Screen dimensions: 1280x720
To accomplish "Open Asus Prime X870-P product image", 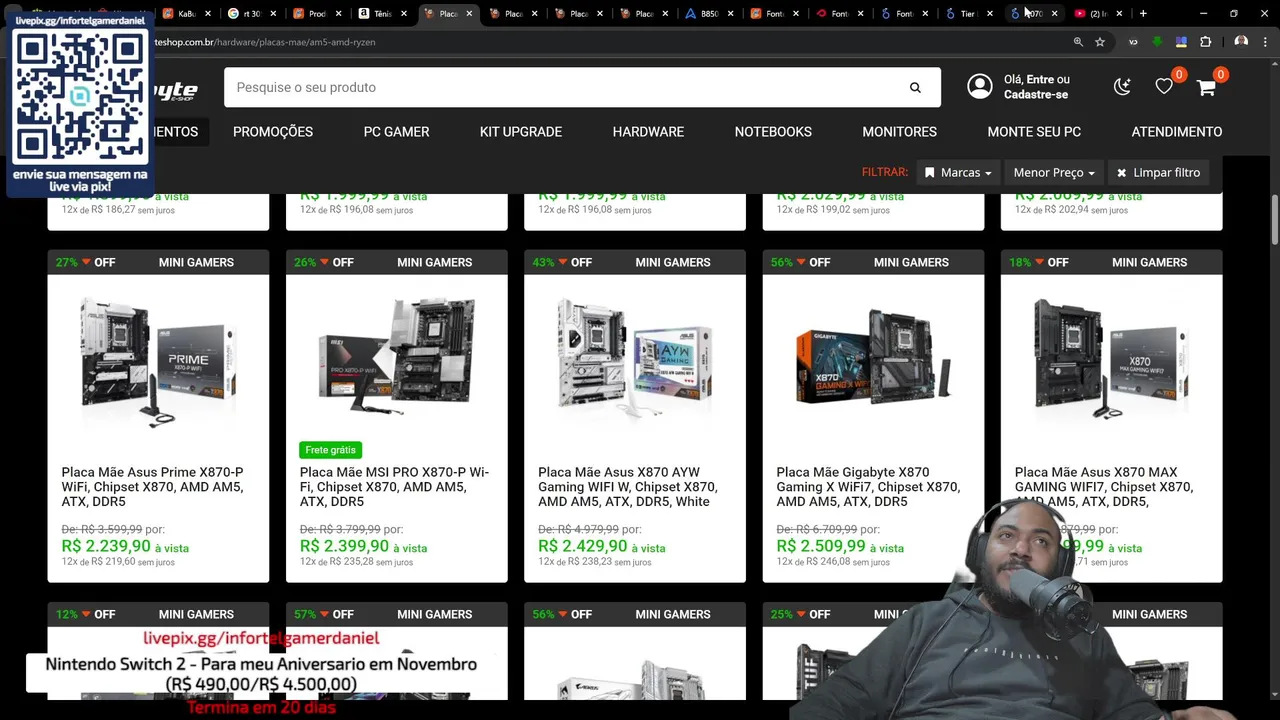I will [158, 360].
